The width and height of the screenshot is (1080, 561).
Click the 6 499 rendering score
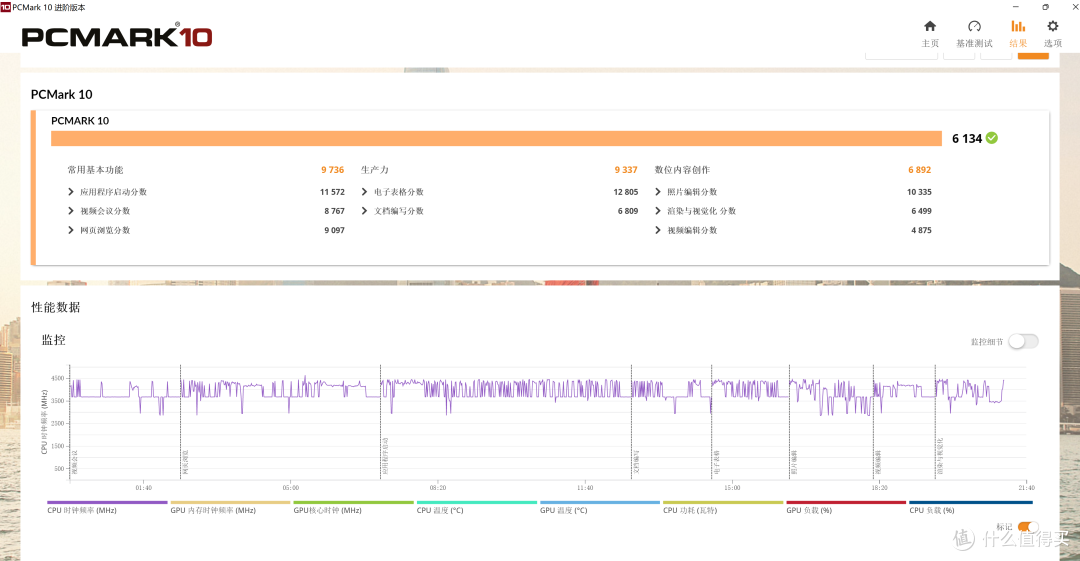(x=921, y=211)
